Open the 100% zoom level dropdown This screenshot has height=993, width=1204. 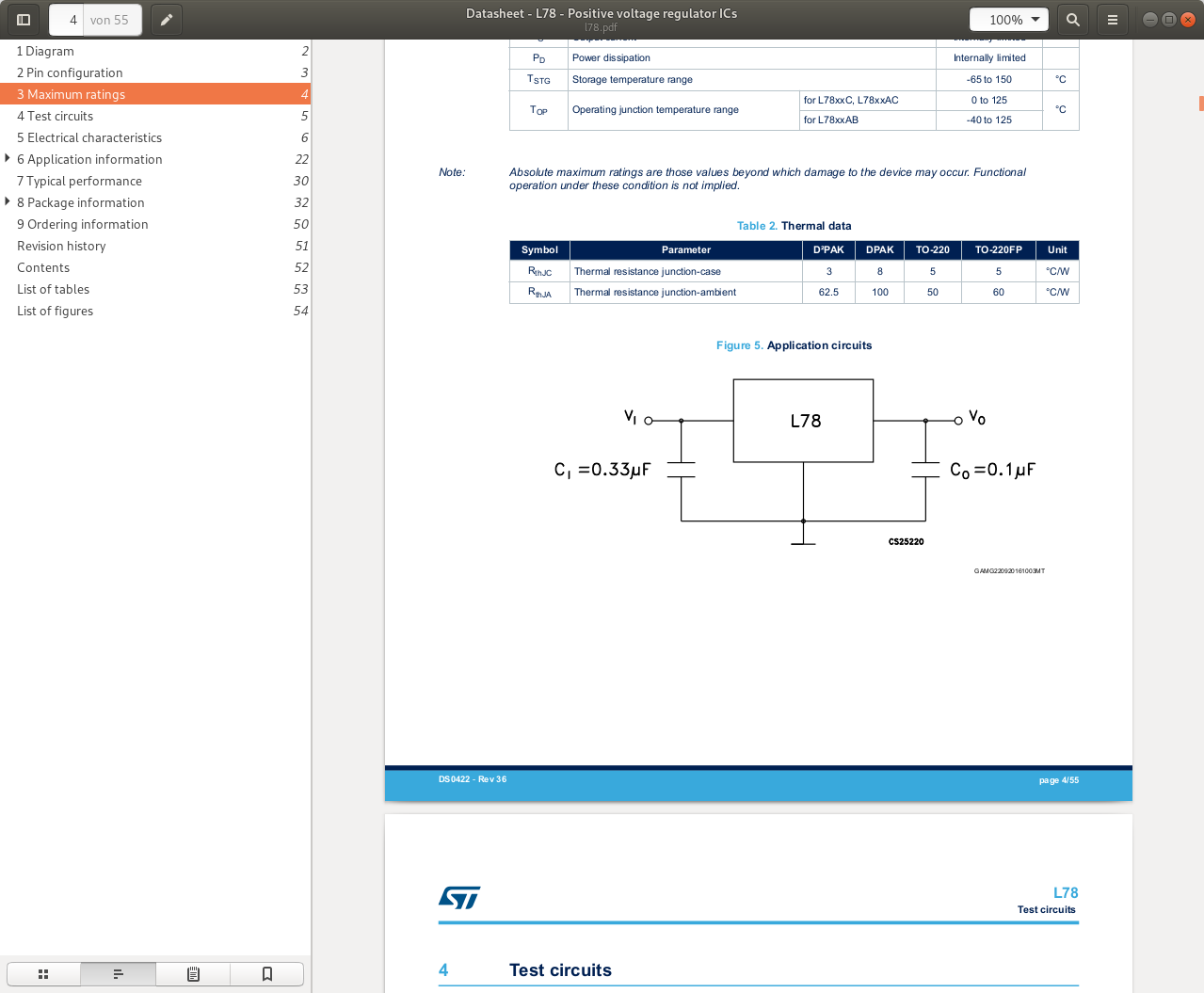click(x=1010, y=20)
